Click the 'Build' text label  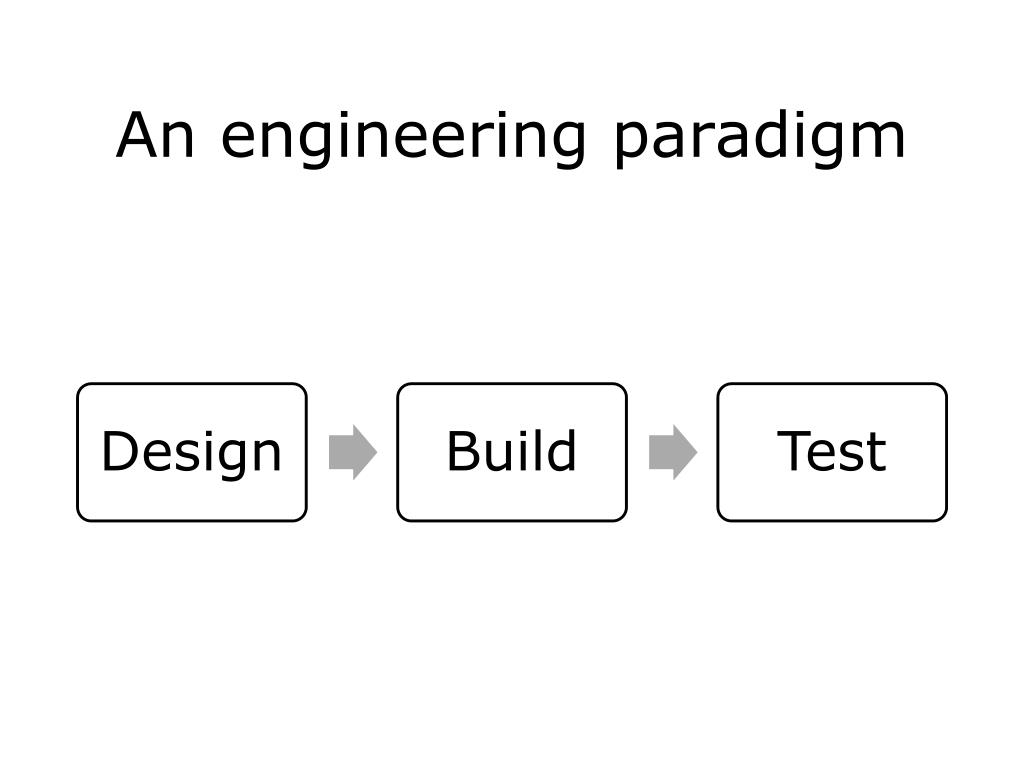pos(511,450)
